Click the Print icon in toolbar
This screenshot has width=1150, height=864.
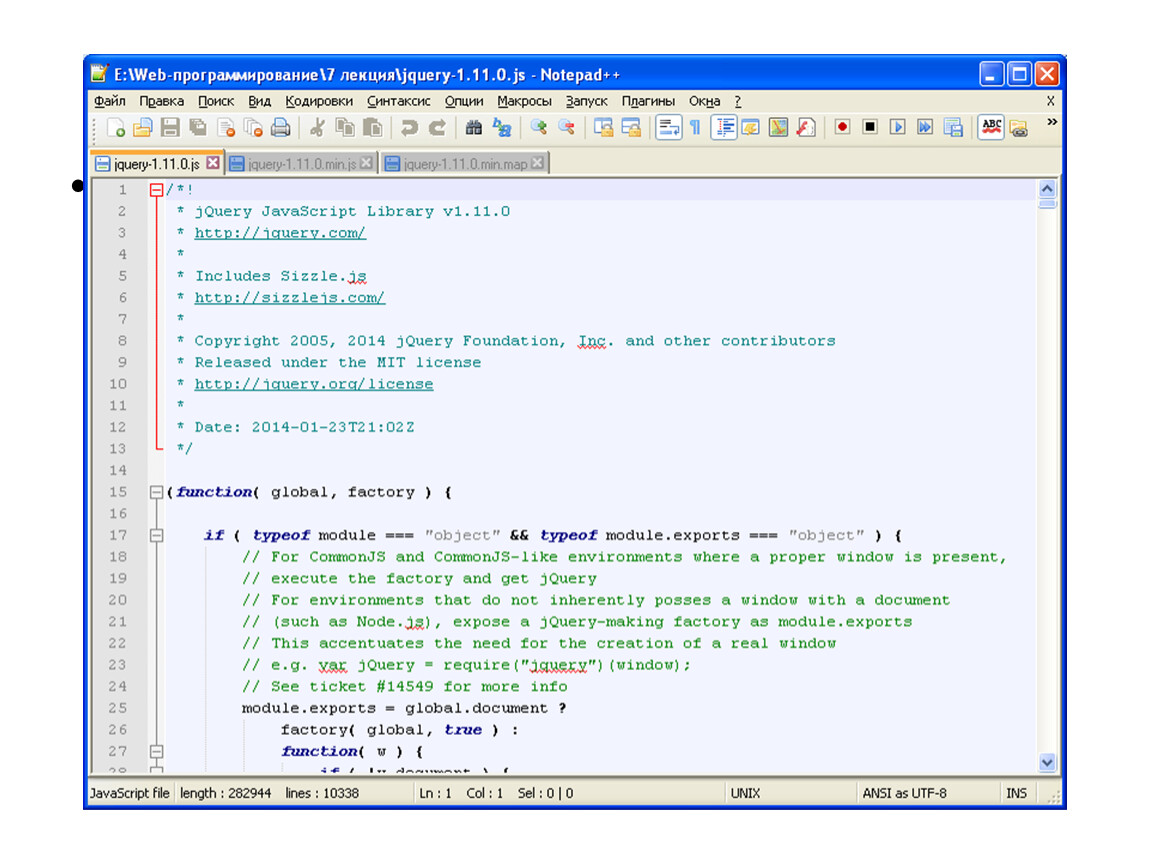pos(280,127)
